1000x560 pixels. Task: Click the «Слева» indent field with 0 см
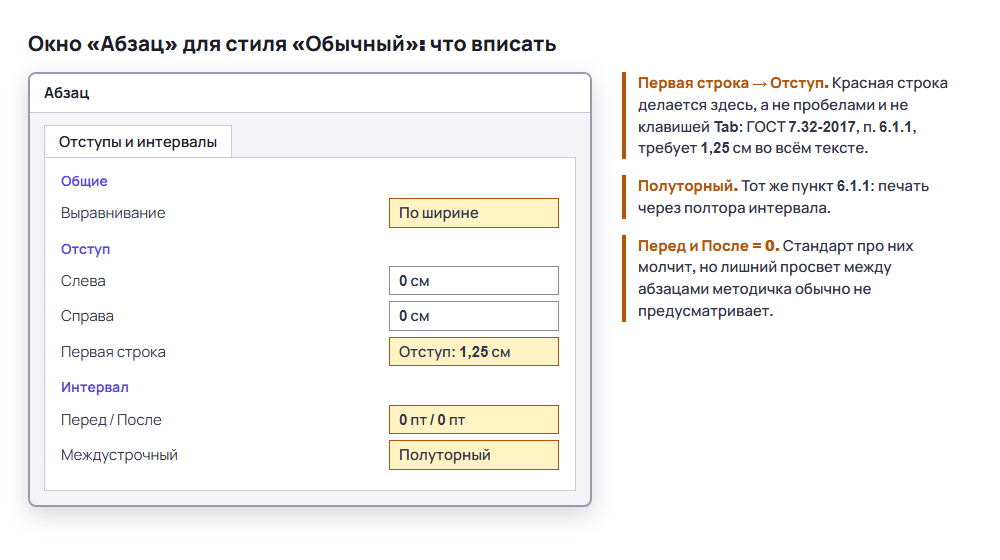tap(474, 281)
